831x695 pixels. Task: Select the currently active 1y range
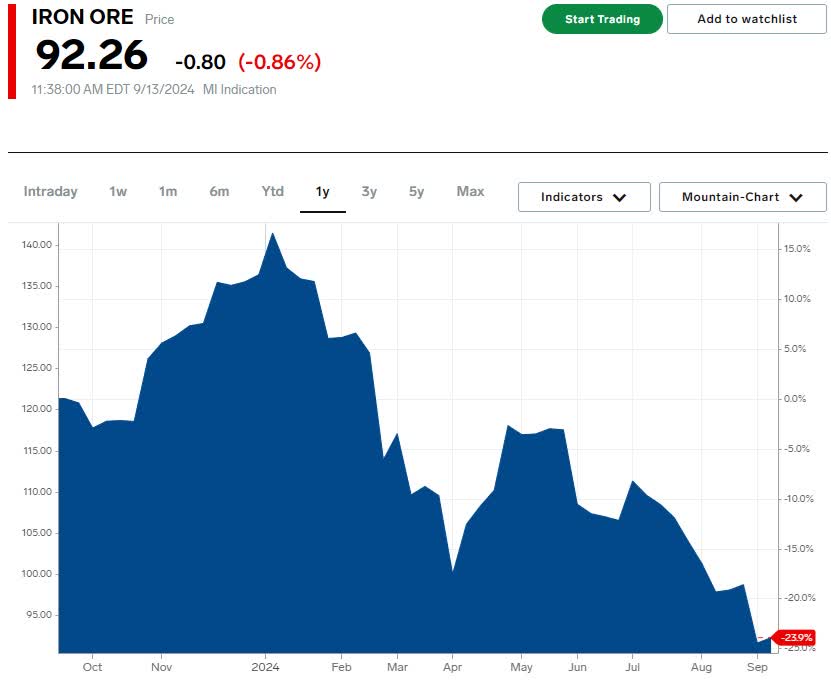(322, 192)
